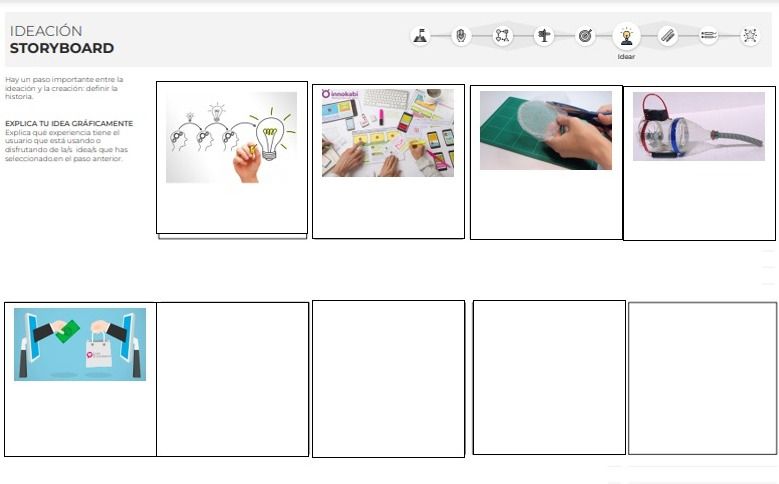
Task: Click the paragraph starting 'Explica qué experiencia'
Action: pos(67,146)
